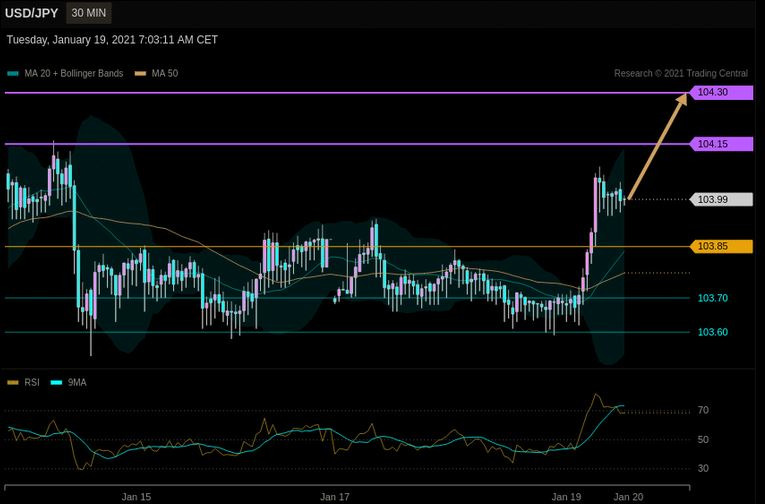765x504 pixels.
Task: Click the 103.60 support level label
Action: click(x=713, y=332)
